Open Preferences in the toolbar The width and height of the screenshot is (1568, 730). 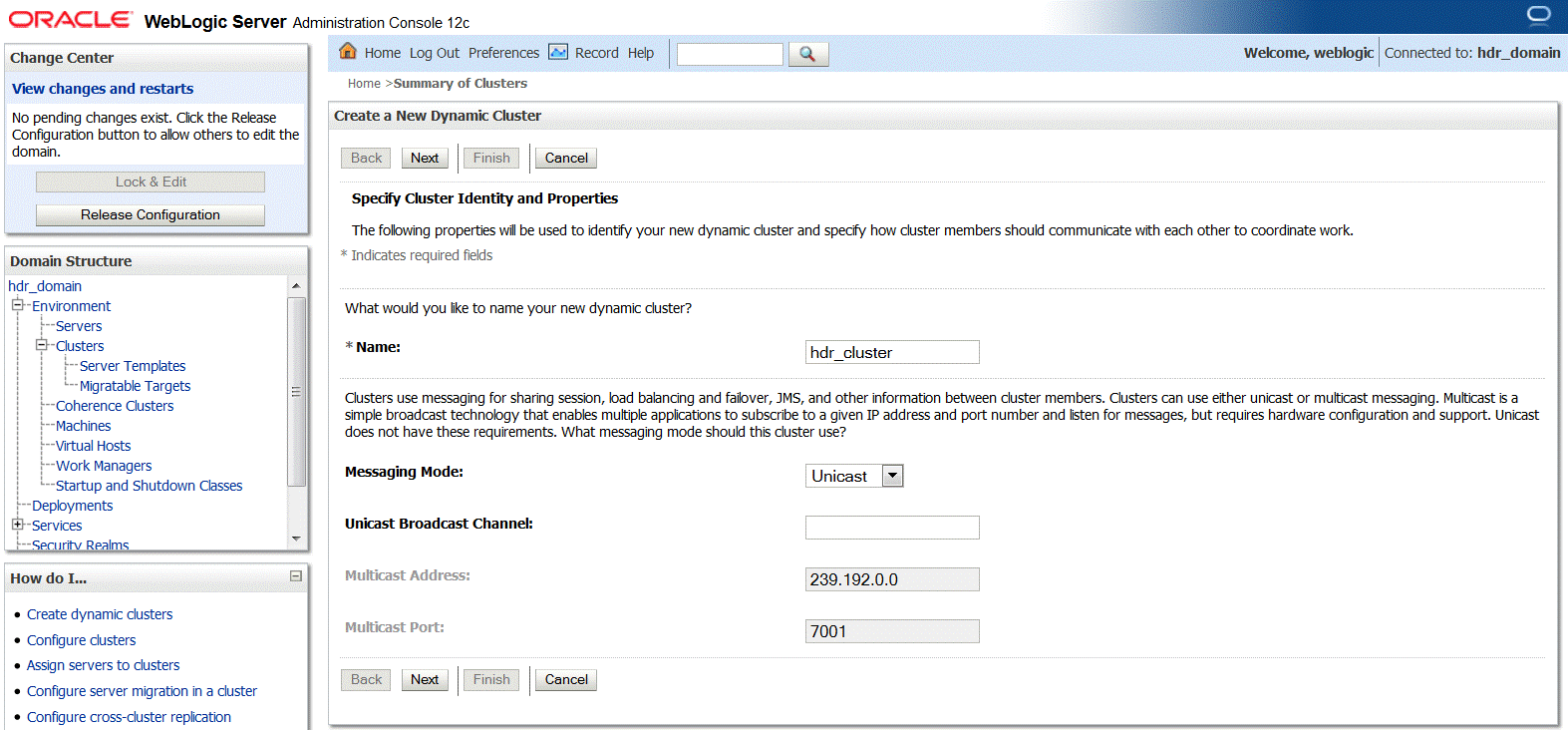pyautogui.click(x=503, y=53)
